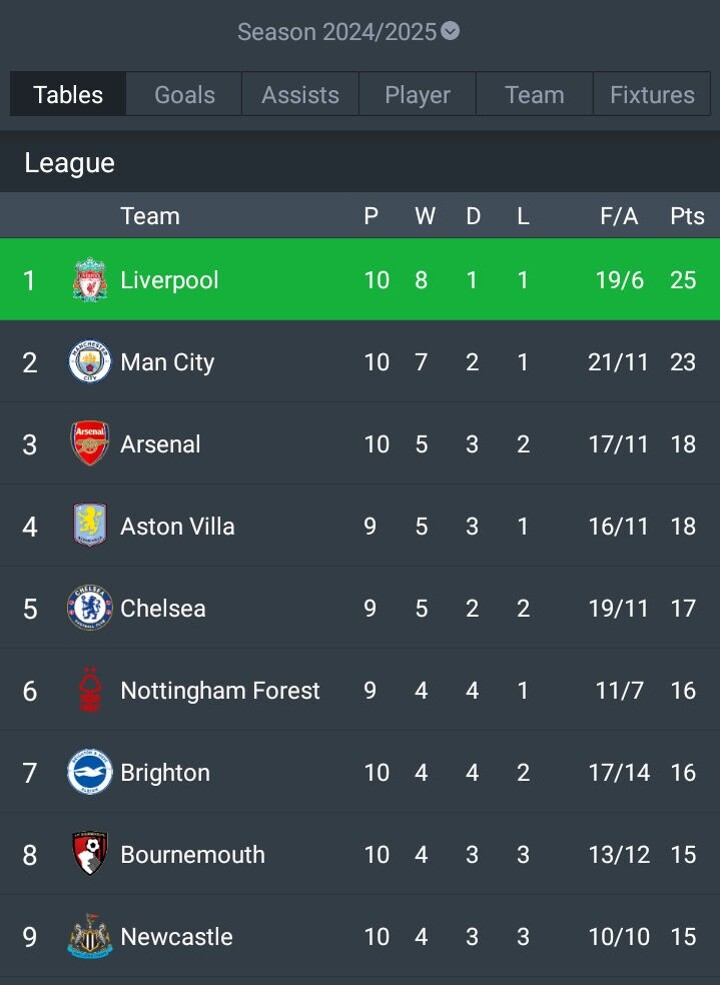Open Nottingham Forest team name link
The height and width of the screenshot is (985, 720).
point(220,690)
